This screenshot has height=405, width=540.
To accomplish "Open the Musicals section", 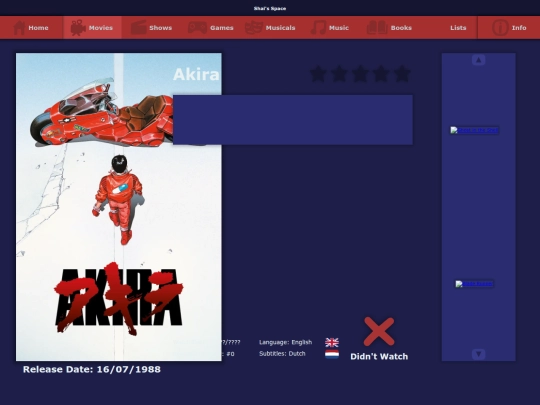I will click(x=270, y=28).
